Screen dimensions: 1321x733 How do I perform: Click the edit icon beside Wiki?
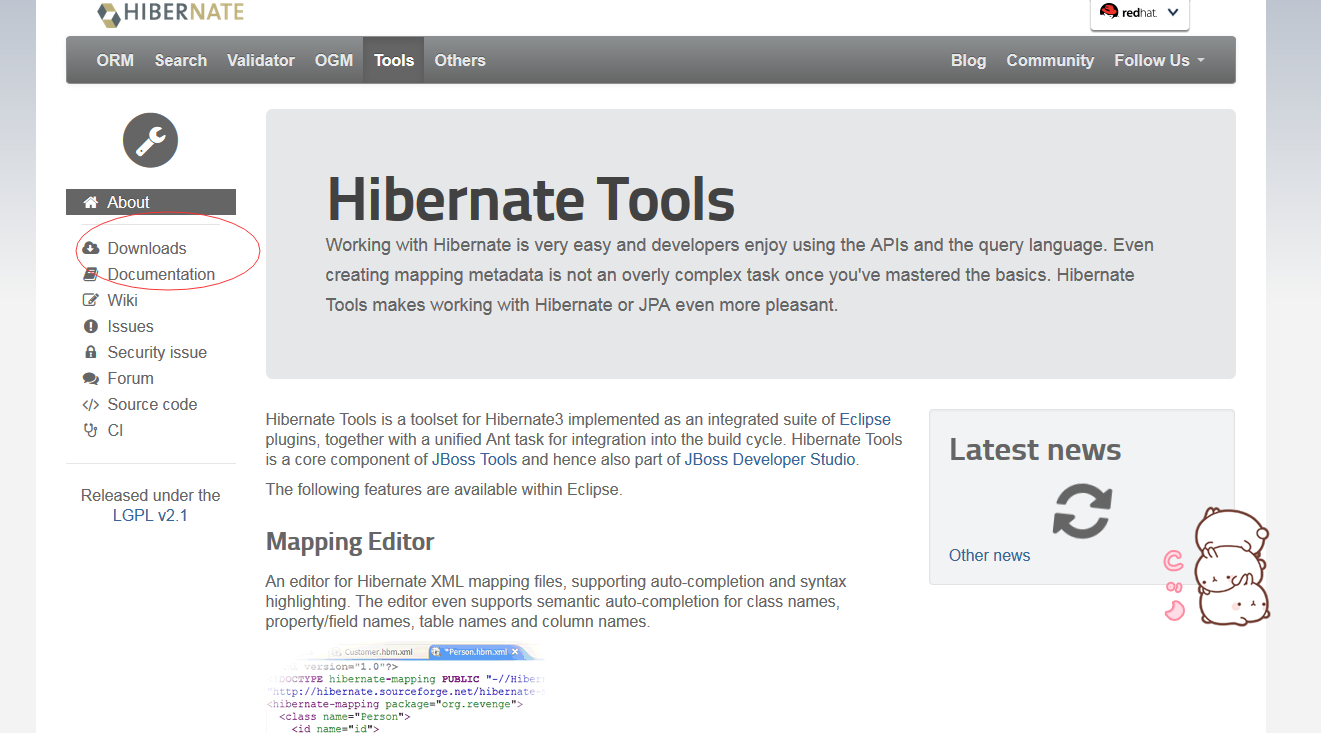click(91, 300)
